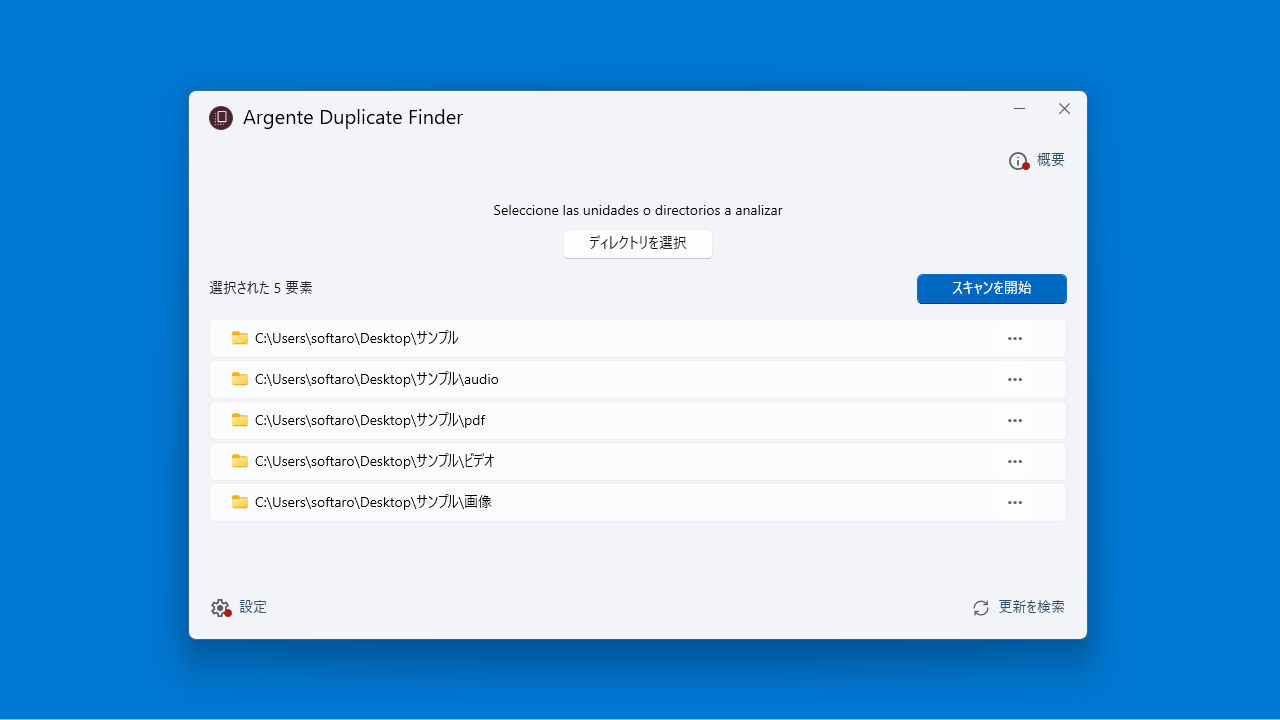Viewport: 1280px width, 720px height.
Task: Expand more options for the pdf folder
Action: pos(1015,420)
